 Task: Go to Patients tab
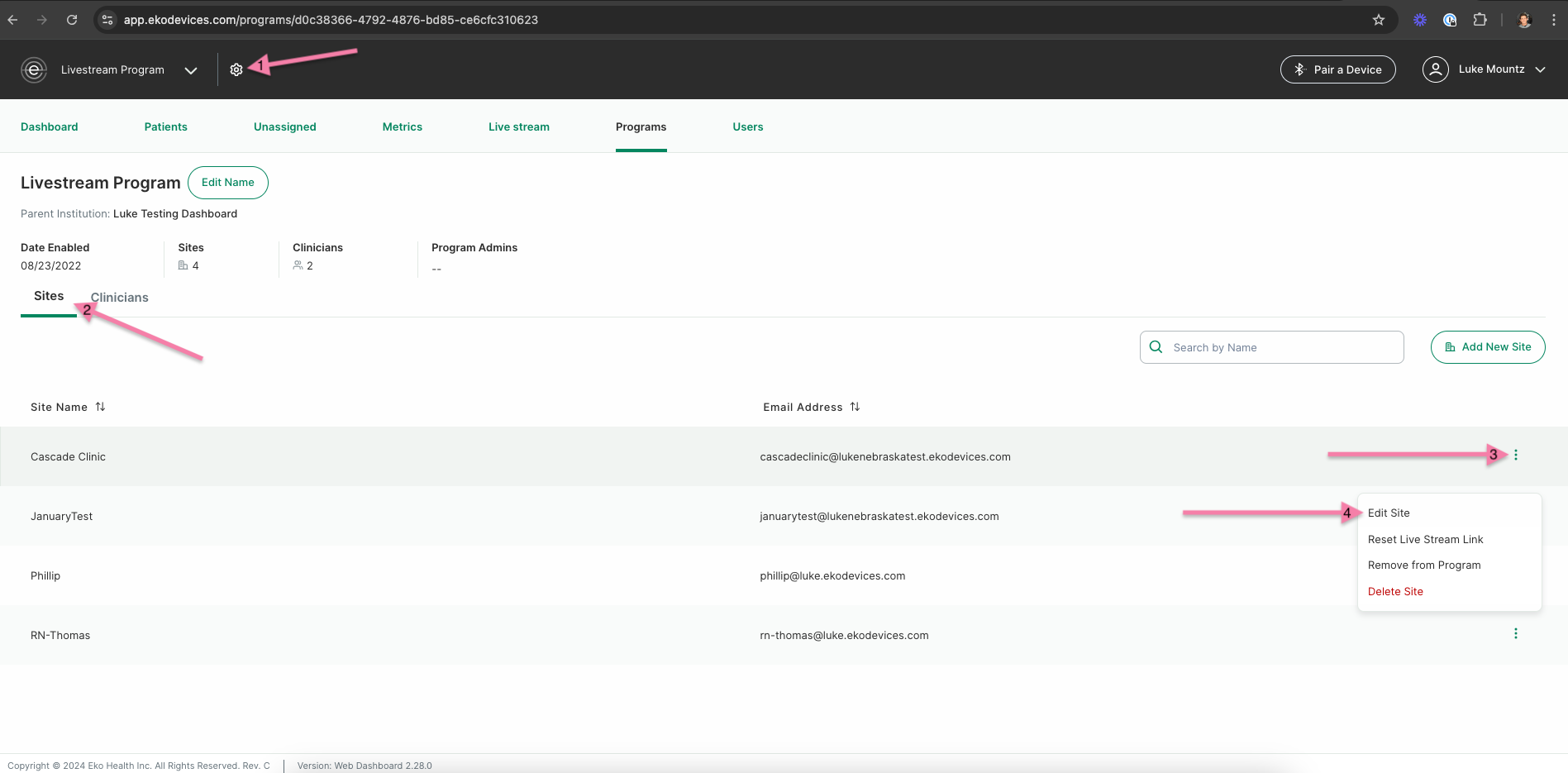click(166, 126)
